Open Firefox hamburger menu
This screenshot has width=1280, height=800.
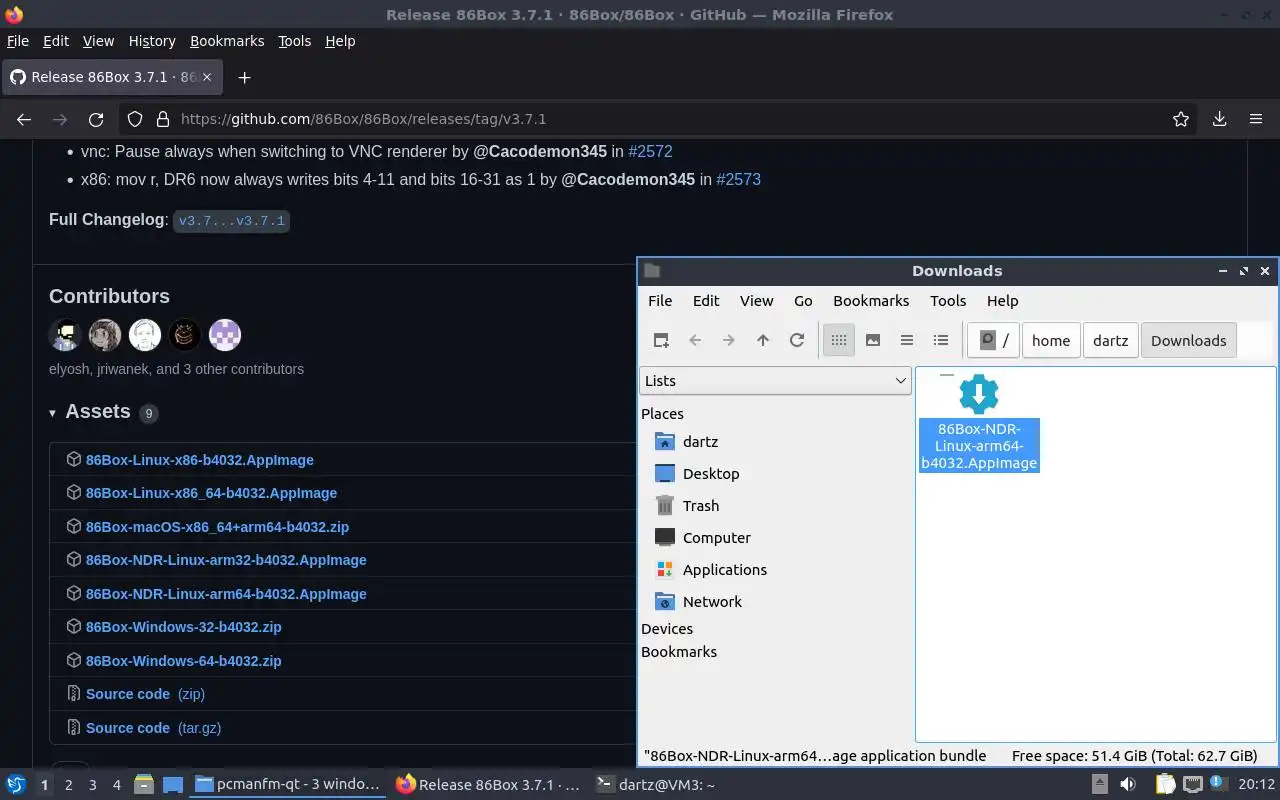coord(1256,119)
